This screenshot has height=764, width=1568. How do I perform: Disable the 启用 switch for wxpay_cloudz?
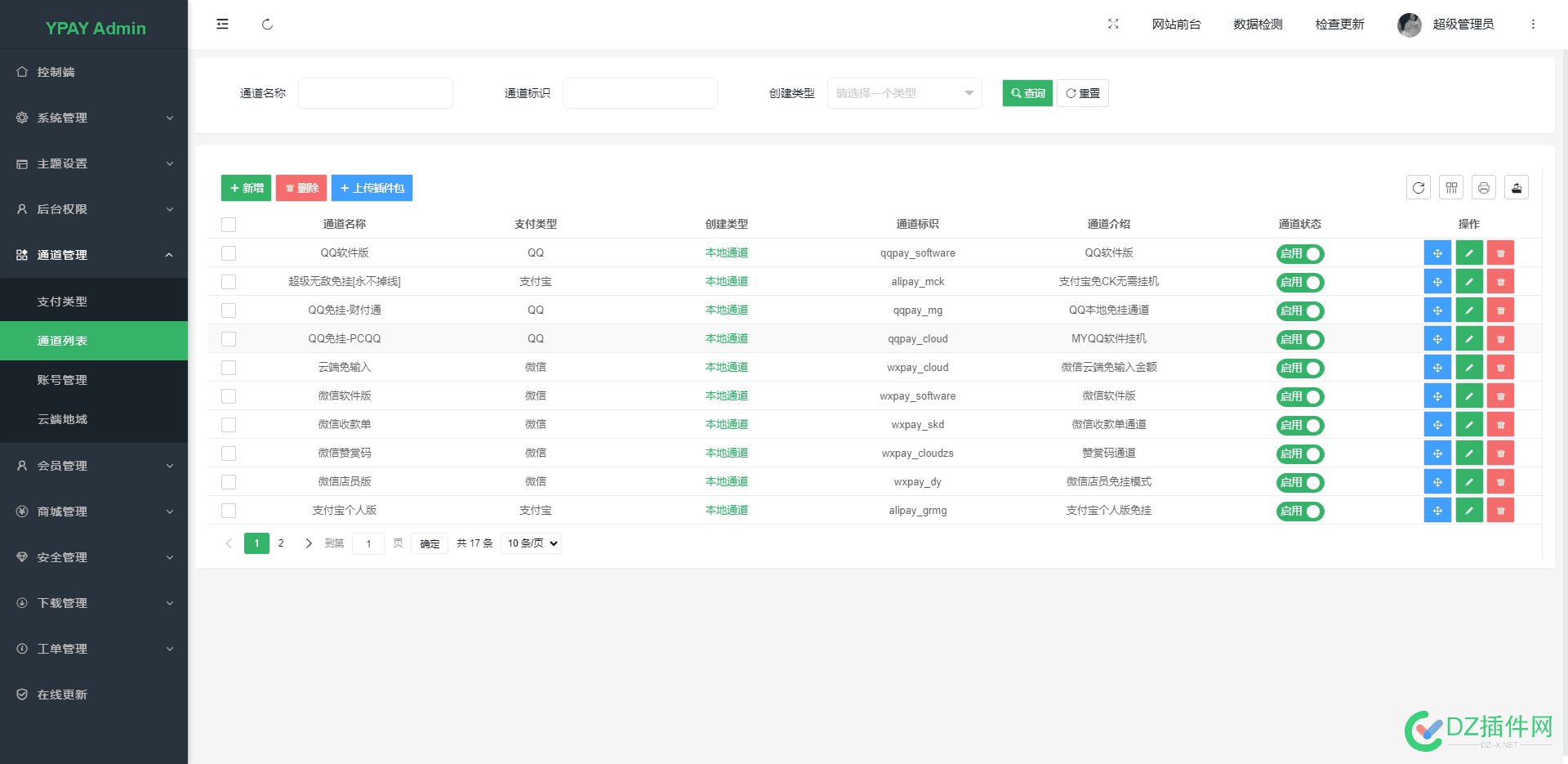click(1300, 454)
